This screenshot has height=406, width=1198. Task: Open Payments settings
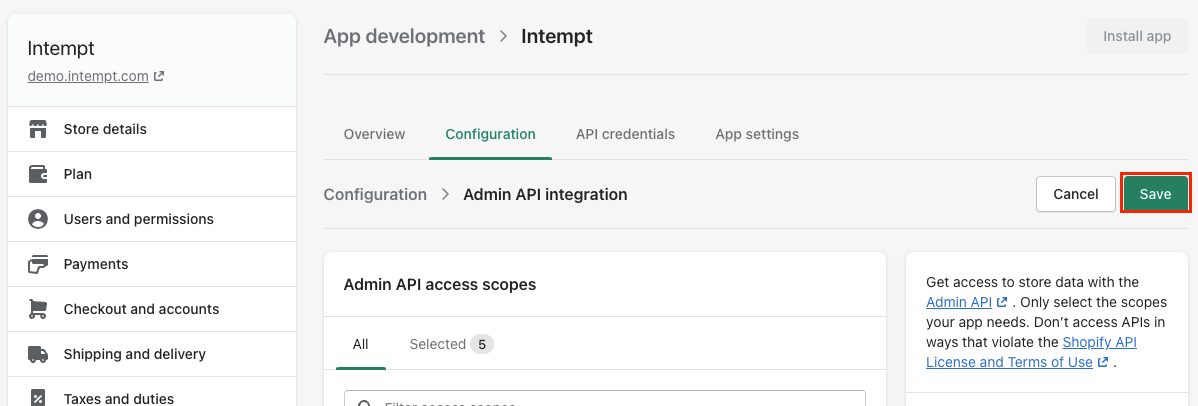pos(152,265)
